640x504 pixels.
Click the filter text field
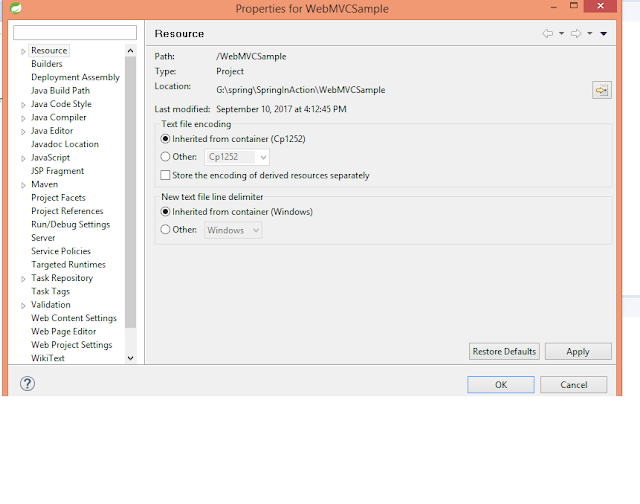tap(75, 33)
